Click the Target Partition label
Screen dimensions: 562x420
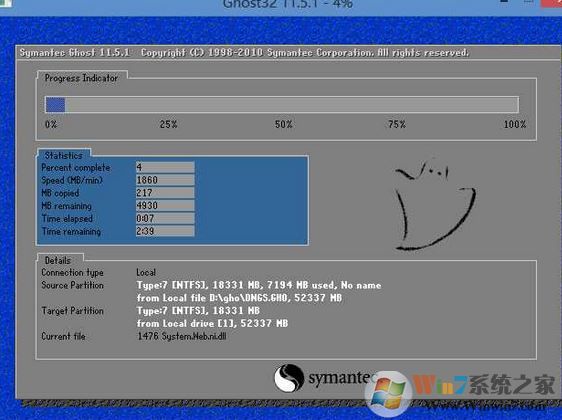[x=72, y=311]
